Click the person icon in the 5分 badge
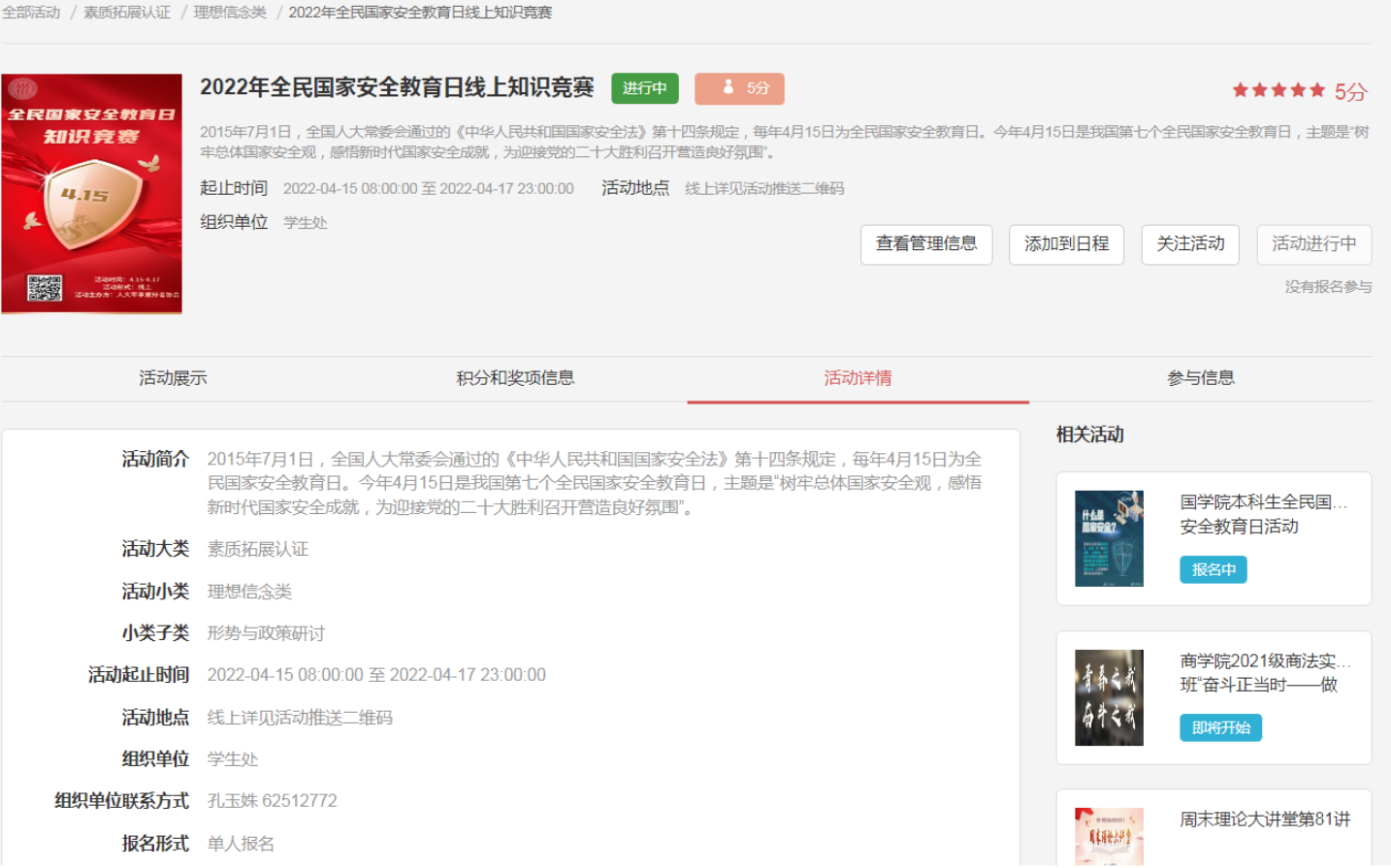The height and width of the screenshot is (868, 1391). [x=728, y=87]
